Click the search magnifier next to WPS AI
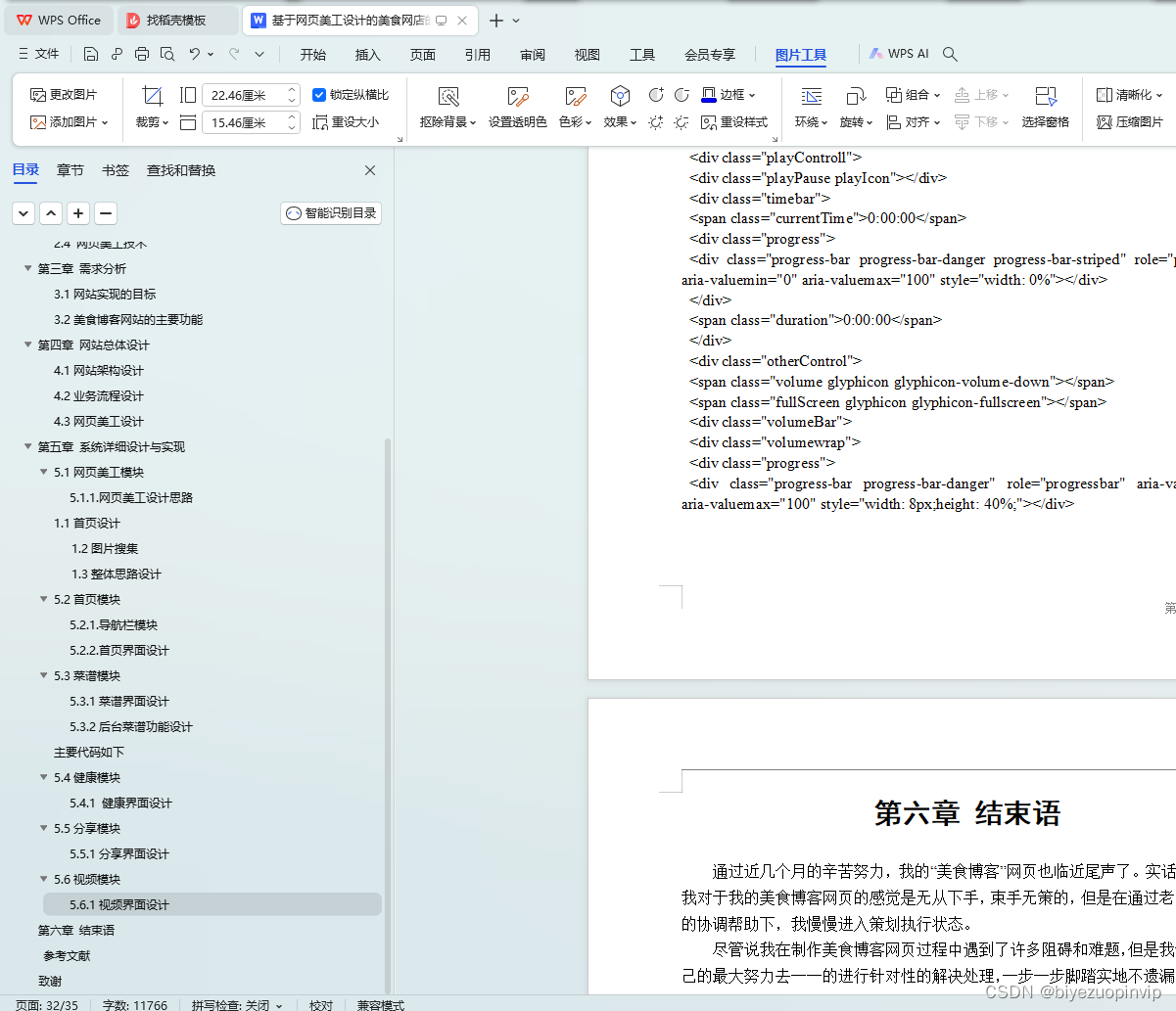The image size is (1176, 1011). [x=950, y=55]
